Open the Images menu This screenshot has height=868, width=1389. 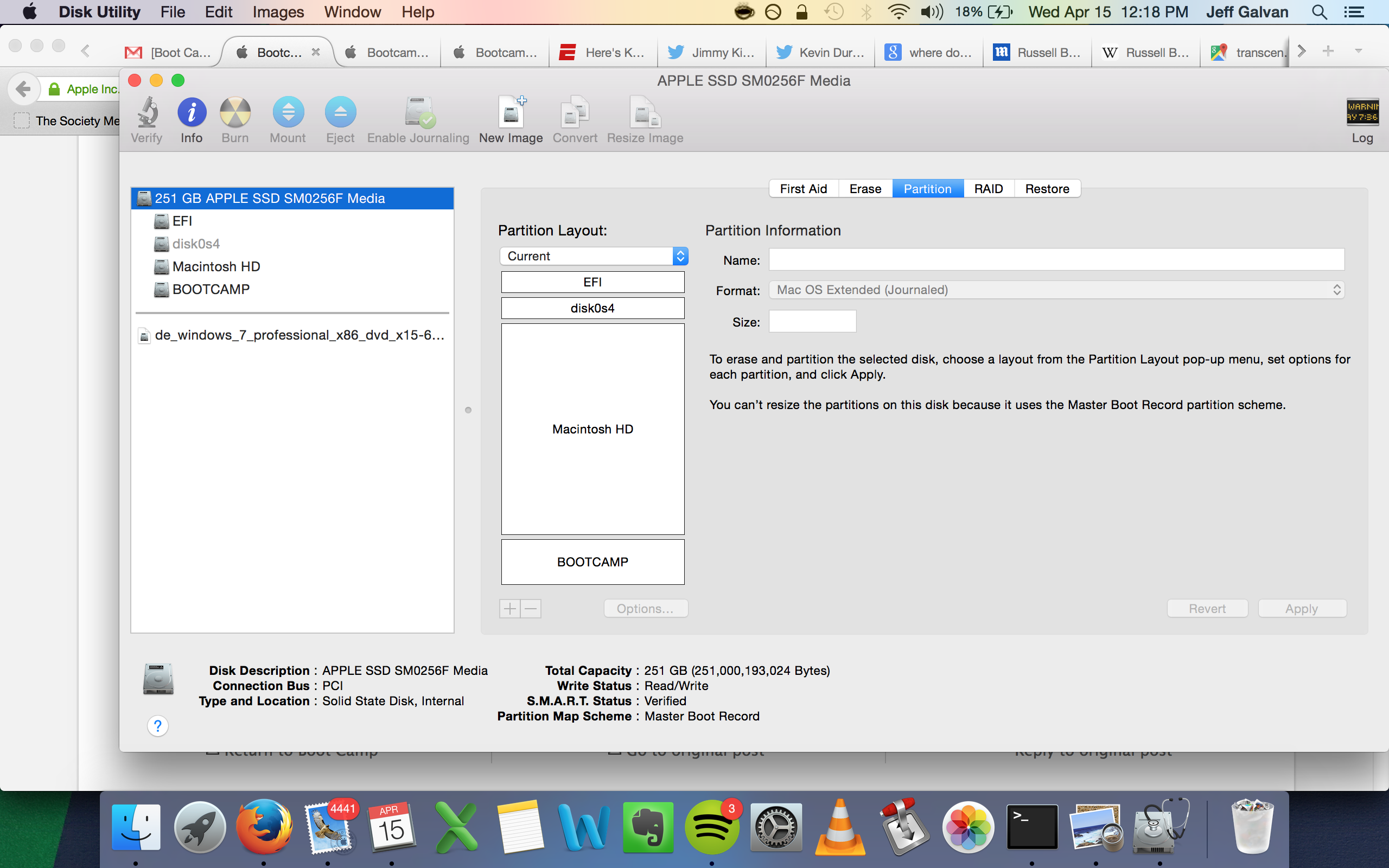pos(278,12)
